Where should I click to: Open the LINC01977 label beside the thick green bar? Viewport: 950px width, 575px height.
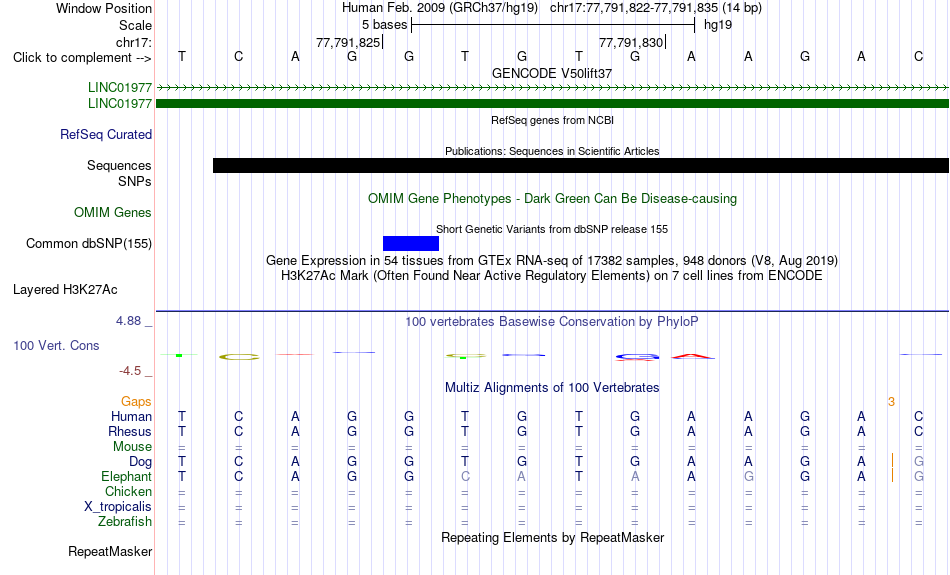point(119,104)
